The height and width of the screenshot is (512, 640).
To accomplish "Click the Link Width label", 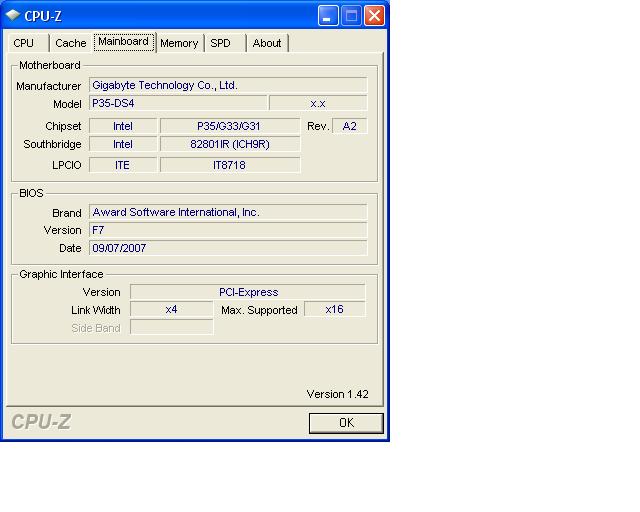I will pos(96,310).
